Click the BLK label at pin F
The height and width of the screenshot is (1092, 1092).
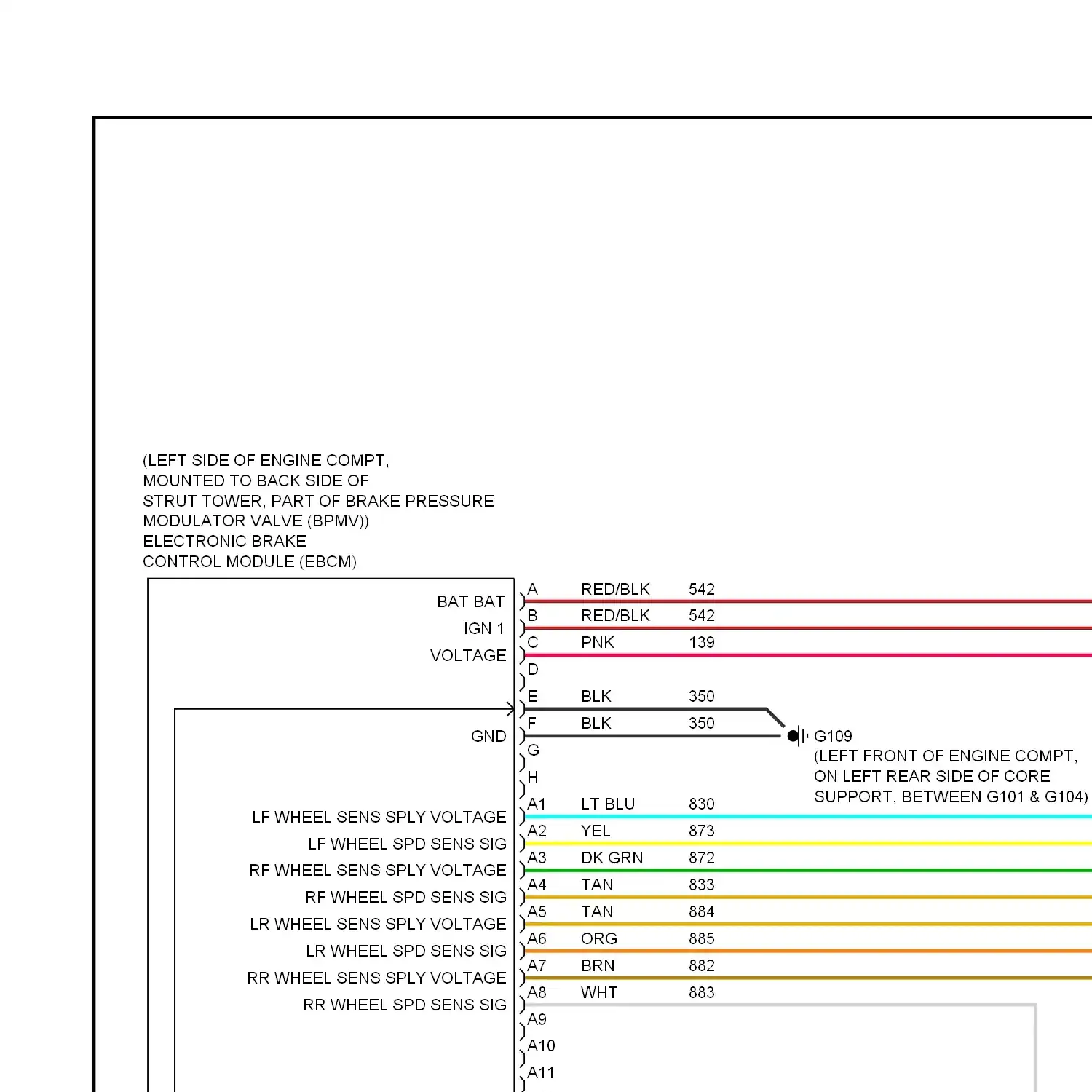pos(596,723)
